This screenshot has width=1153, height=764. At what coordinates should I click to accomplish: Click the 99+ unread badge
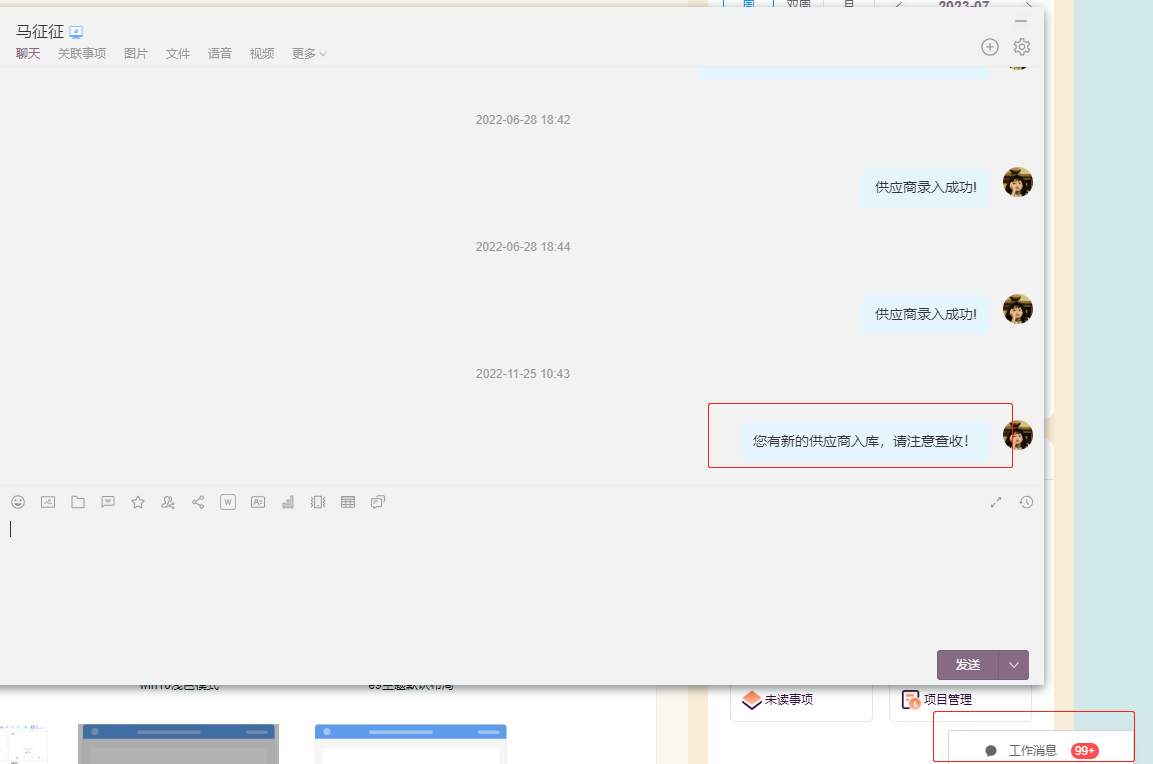coord(1085,751)
